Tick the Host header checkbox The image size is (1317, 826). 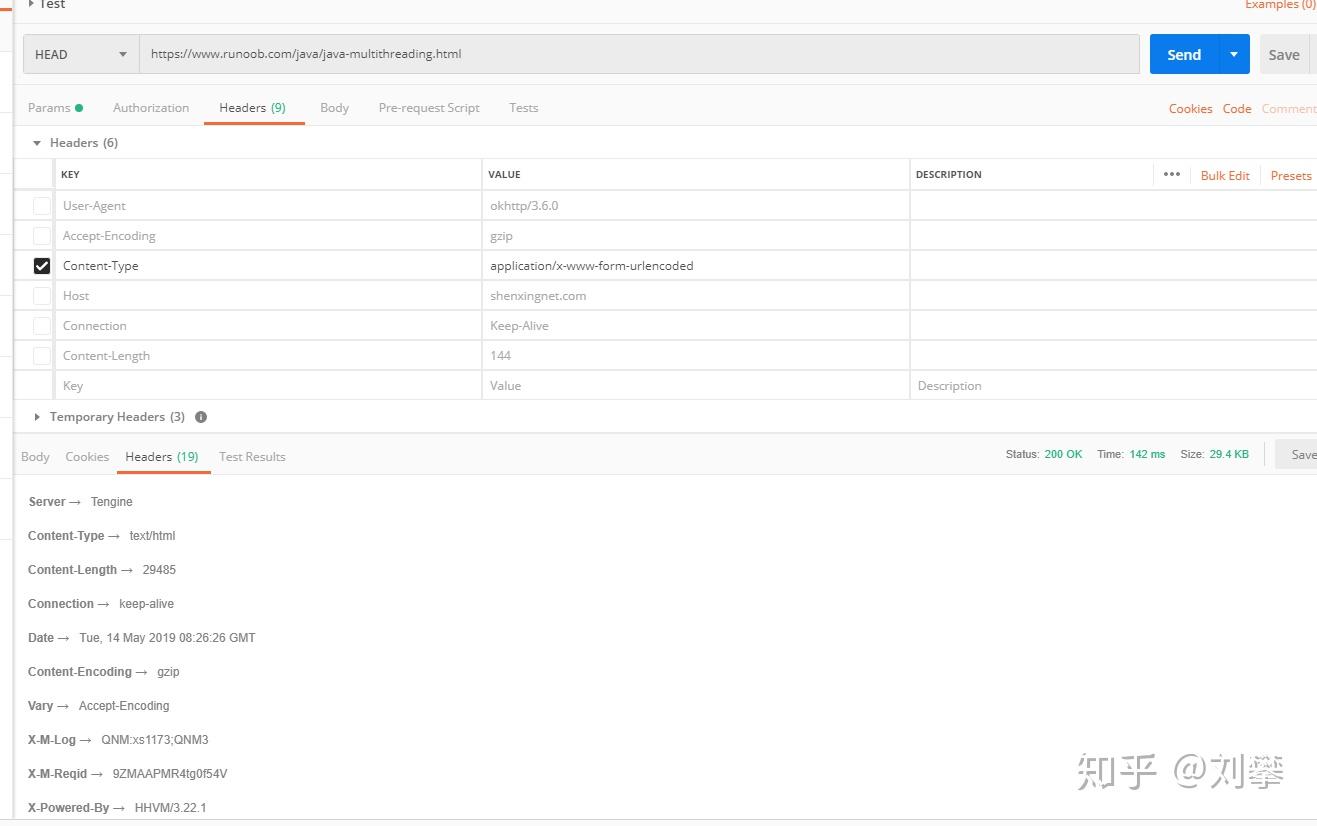click(x=42, y=296)
